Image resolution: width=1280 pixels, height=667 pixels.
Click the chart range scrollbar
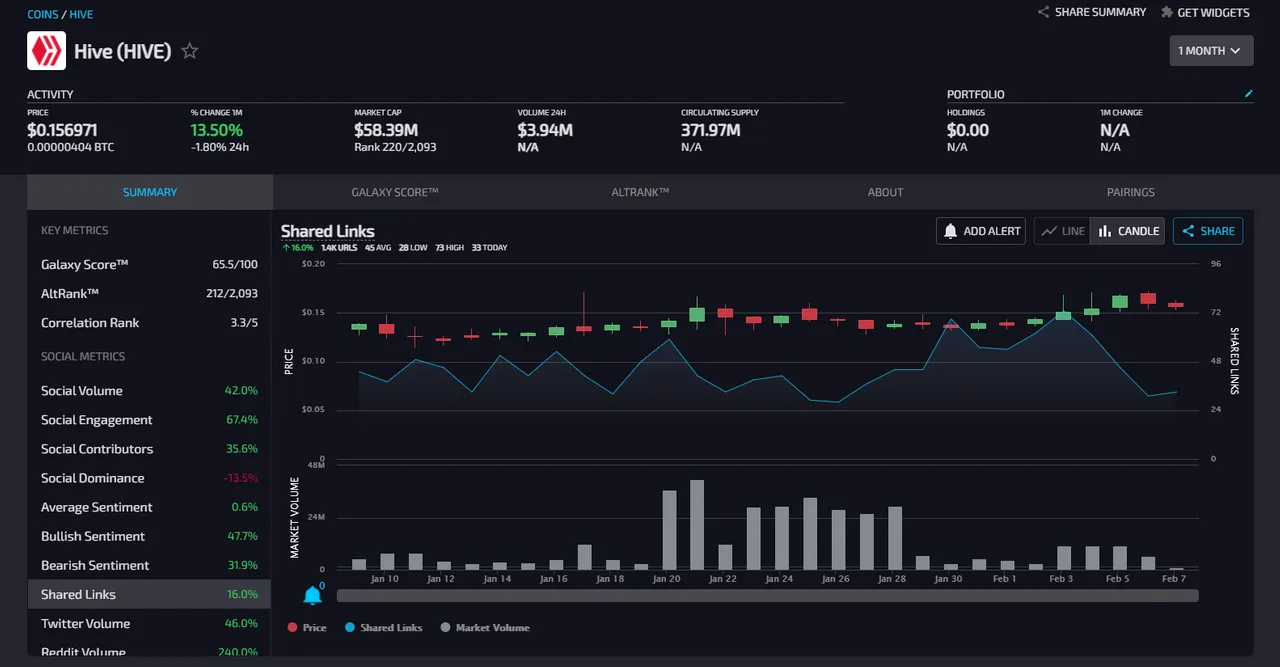click(767, 596)
